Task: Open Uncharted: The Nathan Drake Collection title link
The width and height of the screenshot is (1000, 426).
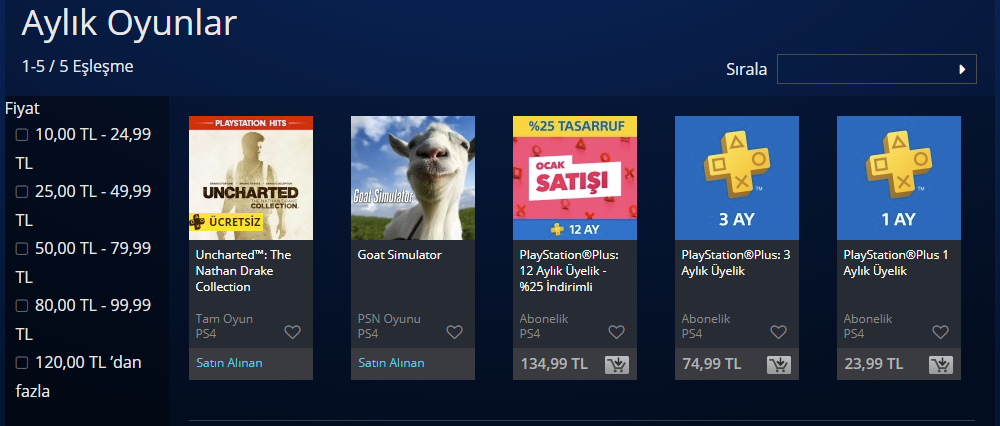Action: coord(243,271)
